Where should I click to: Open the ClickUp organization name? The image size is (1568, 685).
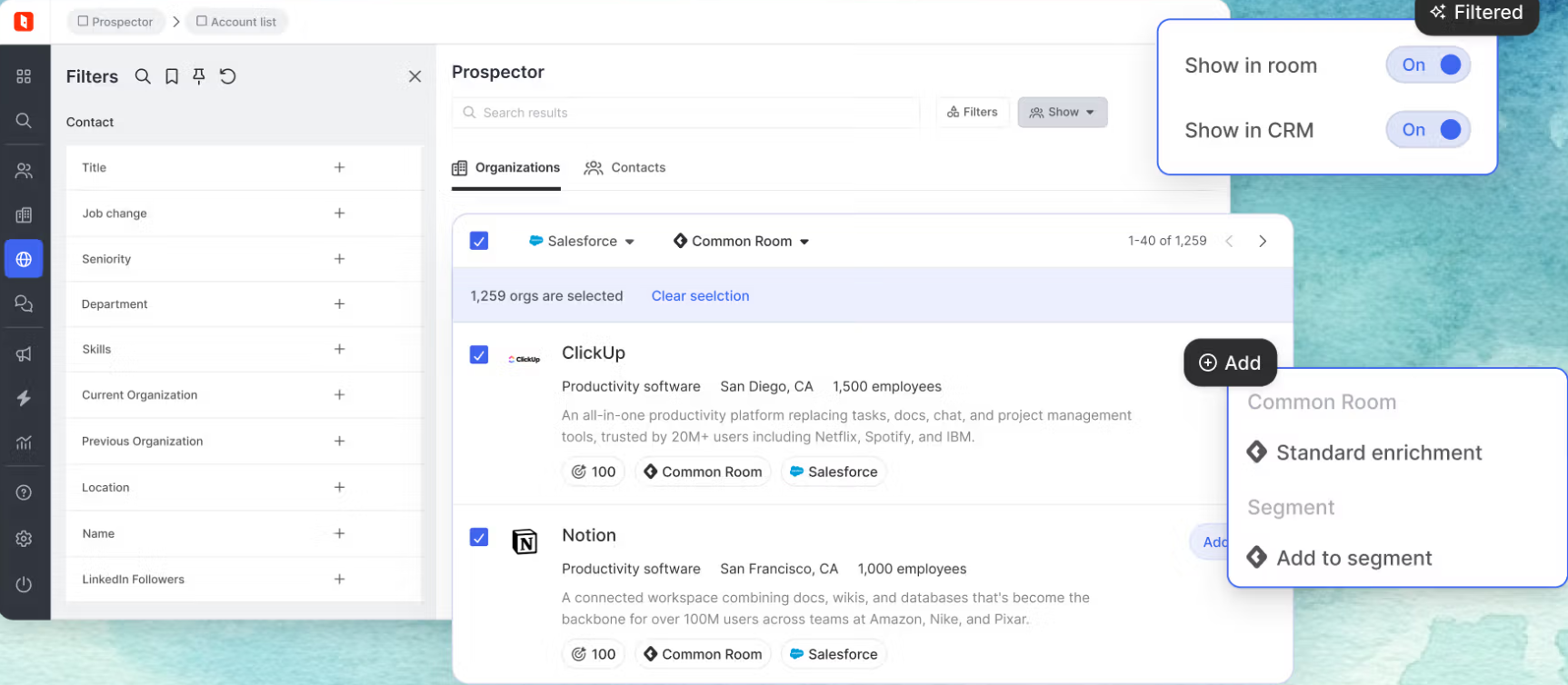coord(594,352)
